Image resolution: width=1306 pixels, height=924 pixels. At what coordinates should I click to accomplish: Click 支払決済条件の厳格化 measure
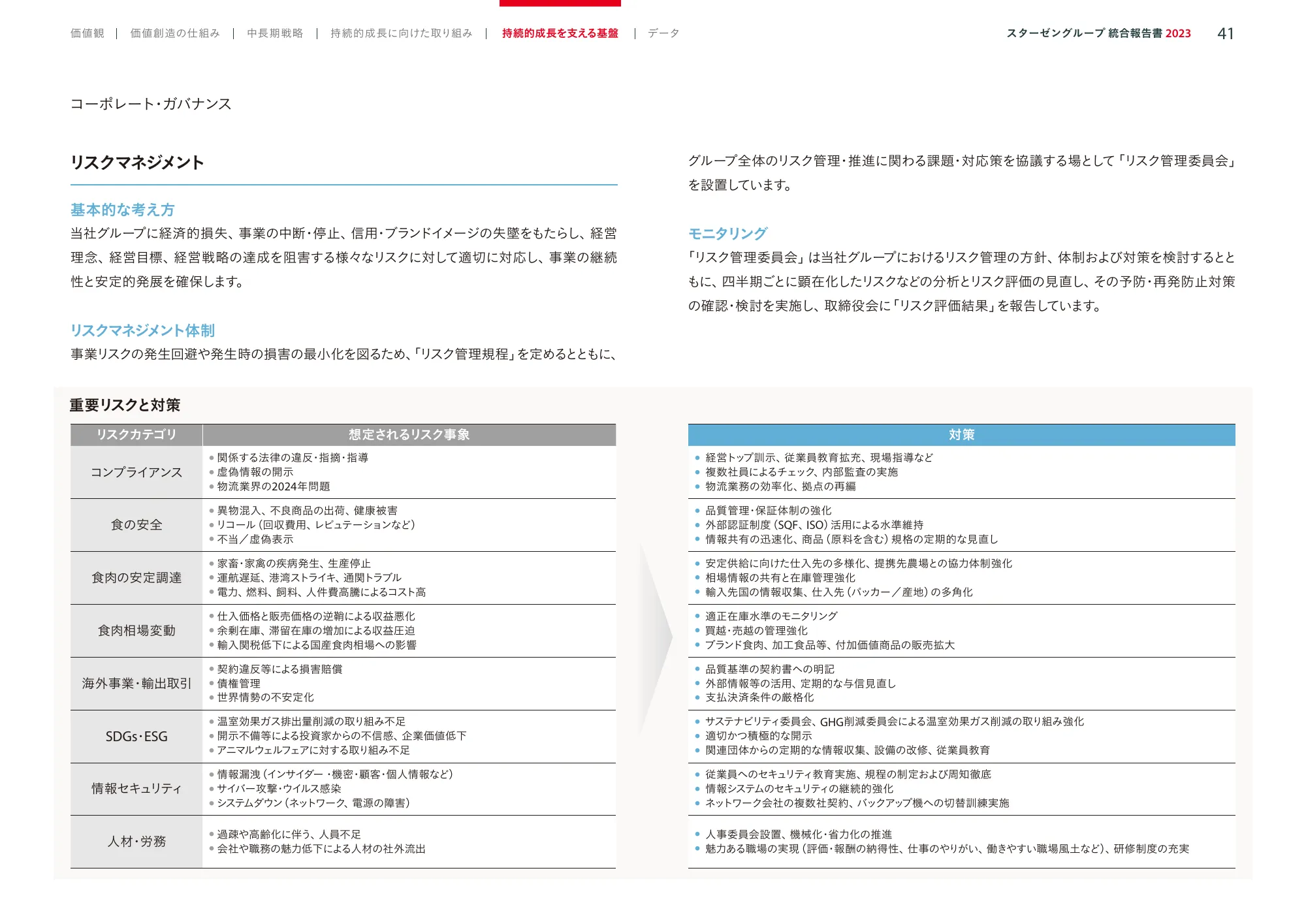click(759, 697)
